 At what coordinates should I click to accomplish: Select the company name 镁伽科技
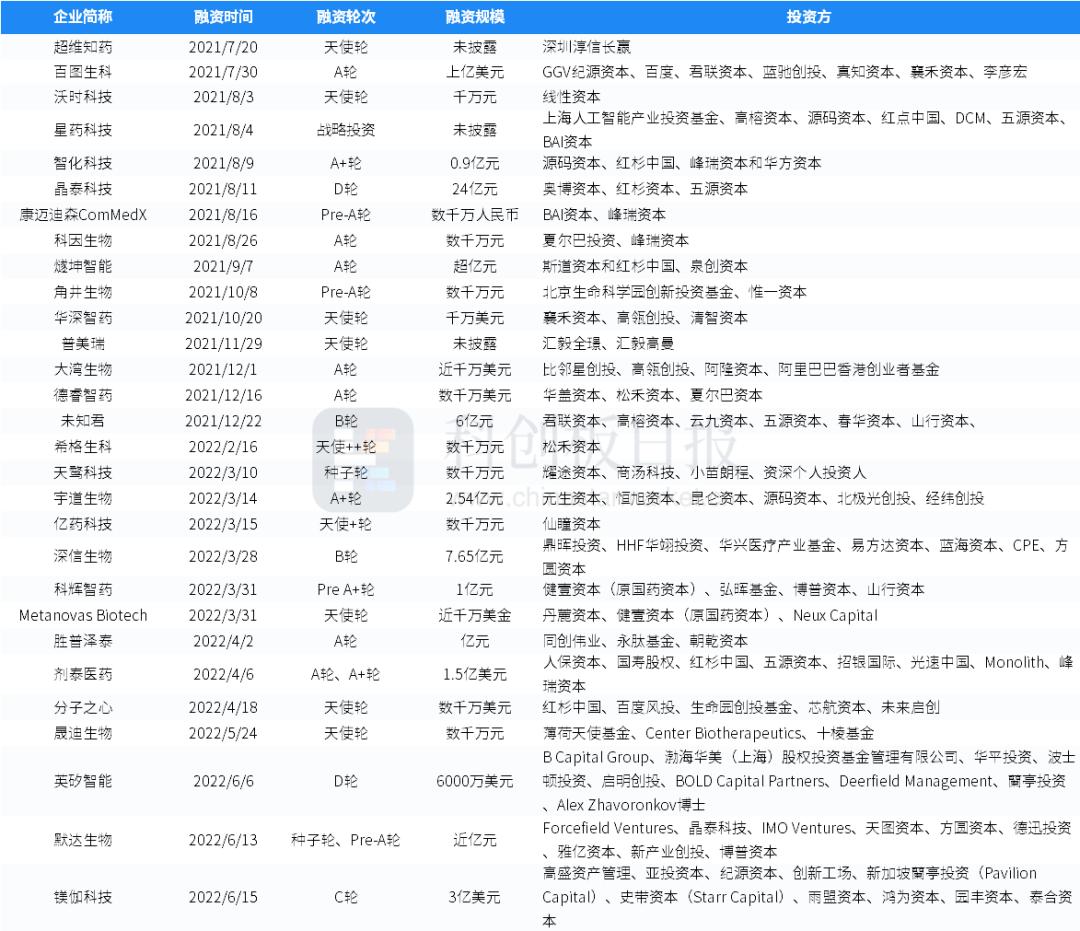(83, 897)
